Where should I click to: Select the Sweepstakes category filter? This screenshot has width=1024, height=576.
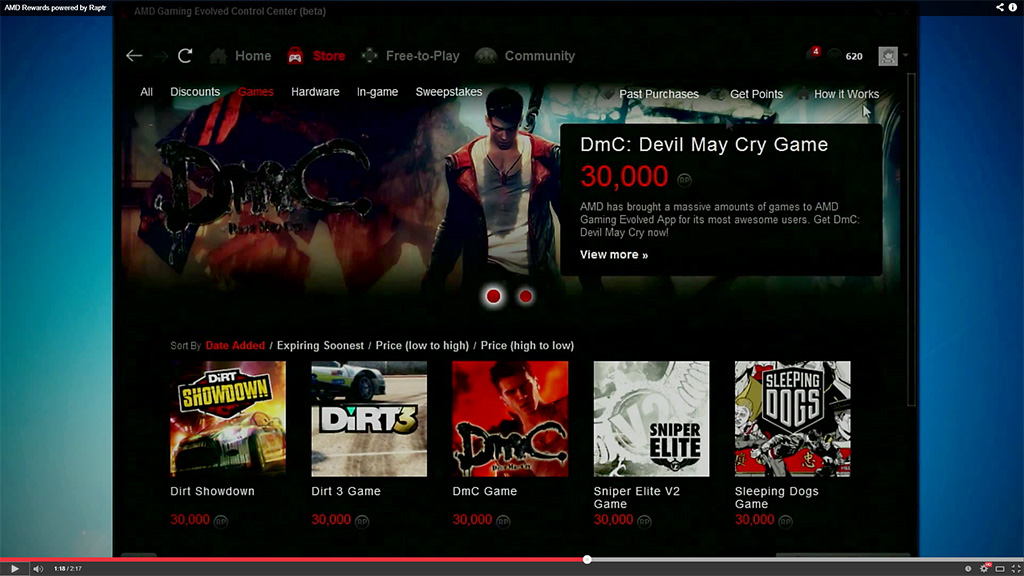tap(449, 92)
